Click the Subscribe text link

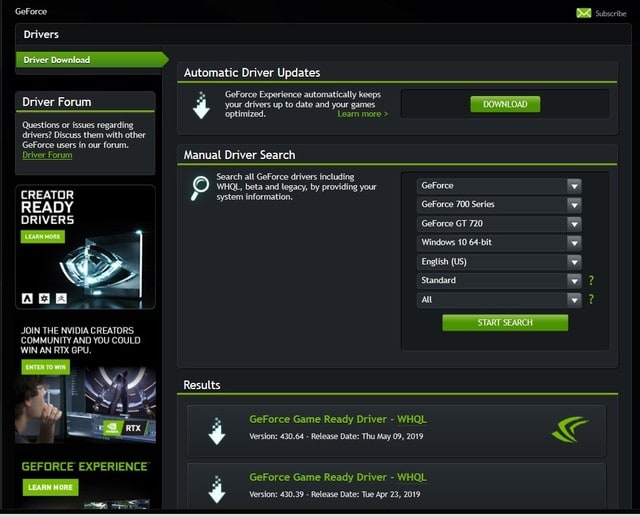click(611, 13)
